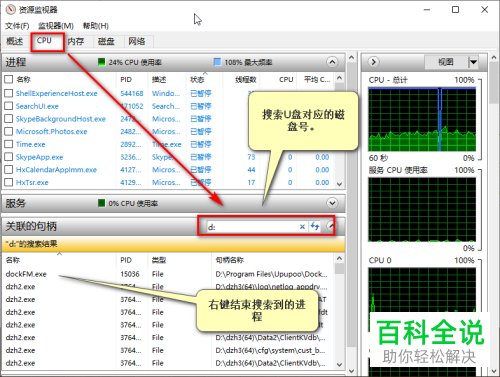Switch to the 网络 tab

click(137, 41)
